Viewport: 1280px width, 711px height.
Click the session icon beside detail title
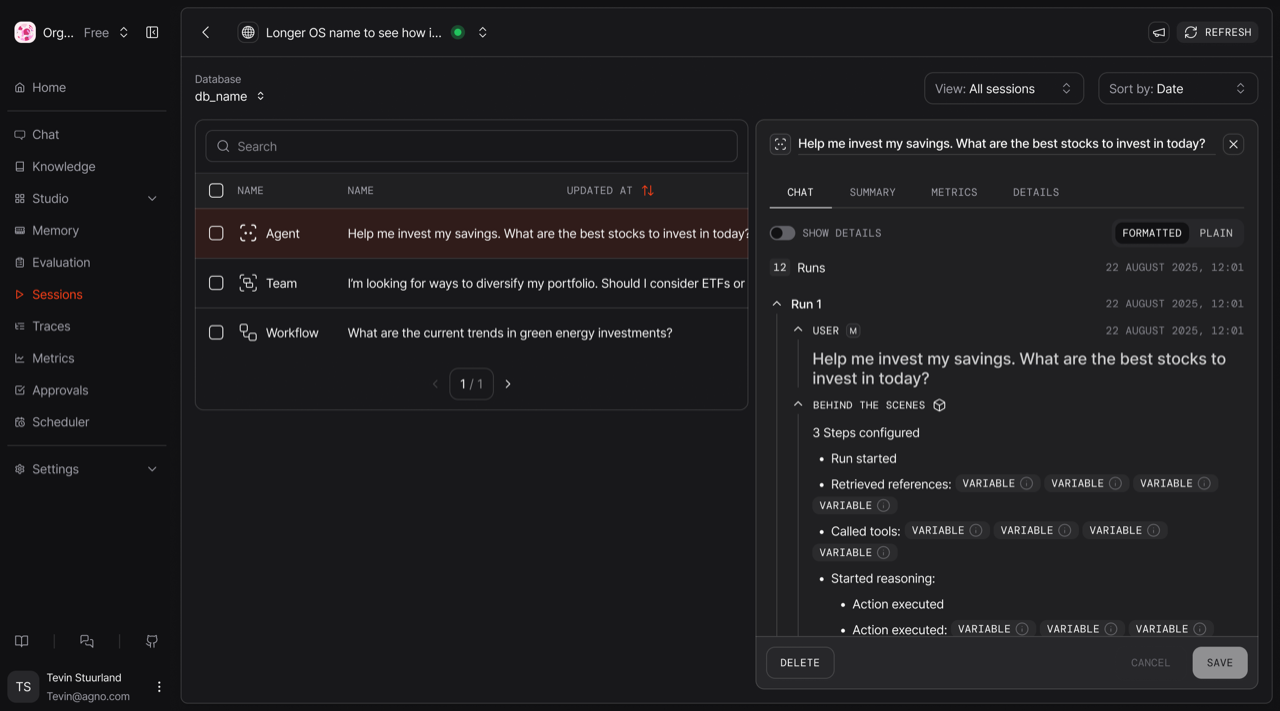point(780,144)
